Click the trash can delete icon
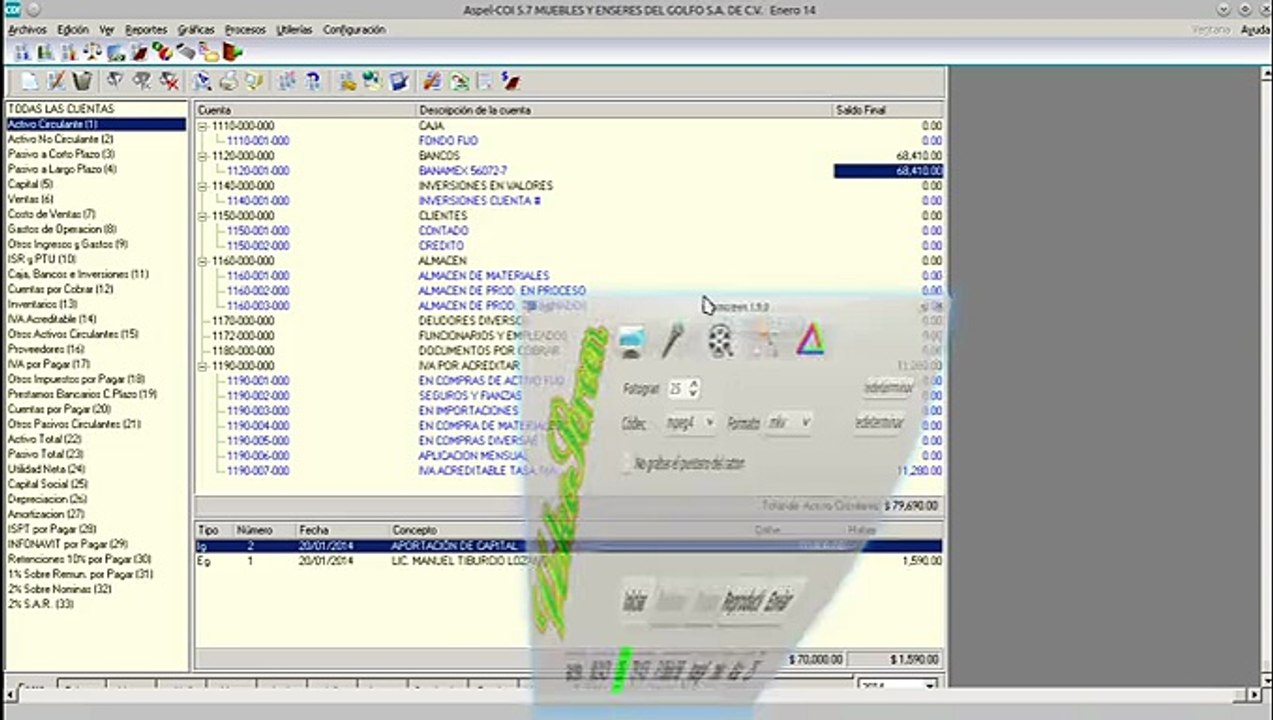The width and height of the screenshot is (1273, 720). tap(83, 82)
